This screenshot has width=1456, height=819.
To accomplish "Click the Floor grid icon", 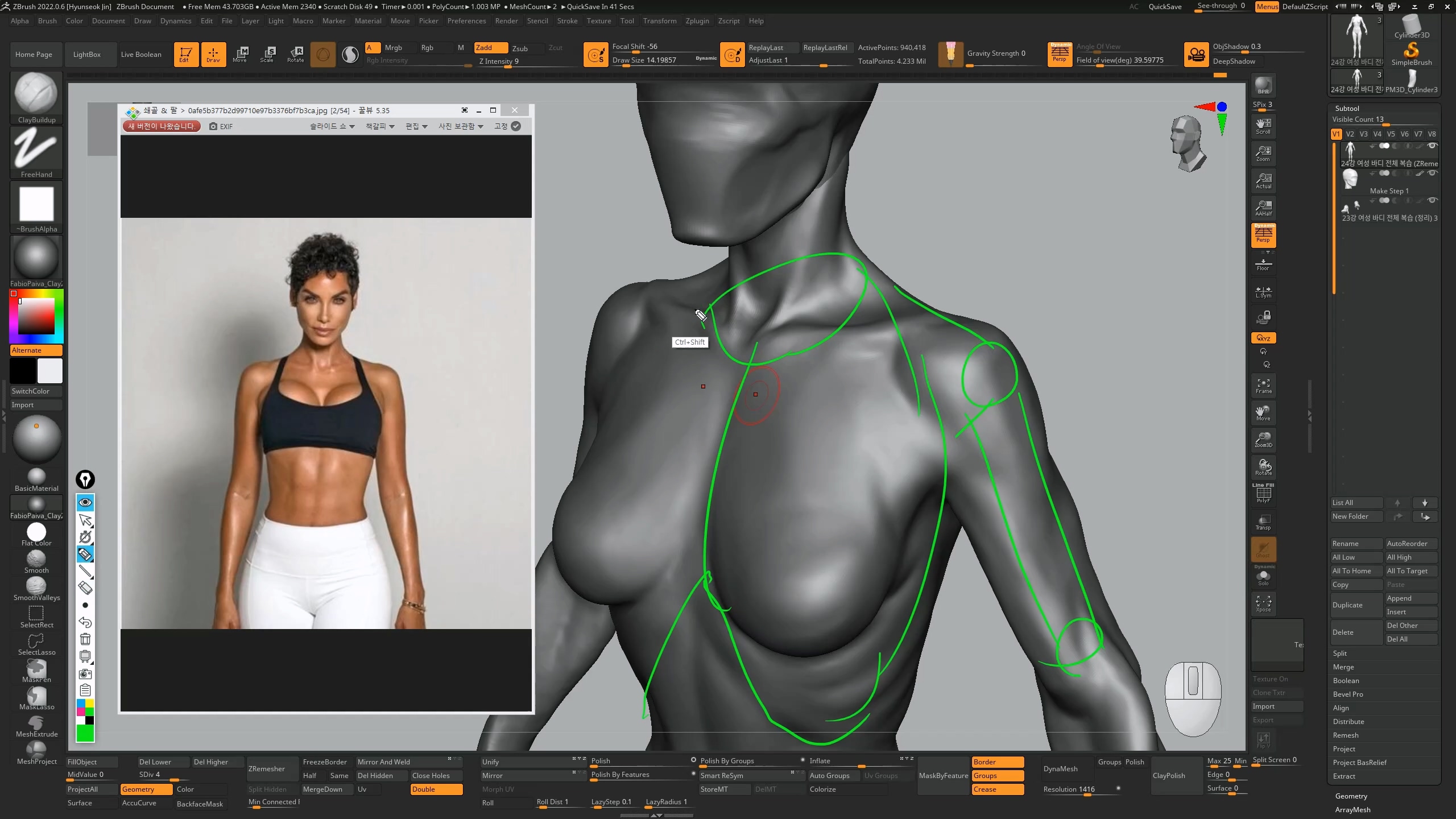I will 1263,264.
